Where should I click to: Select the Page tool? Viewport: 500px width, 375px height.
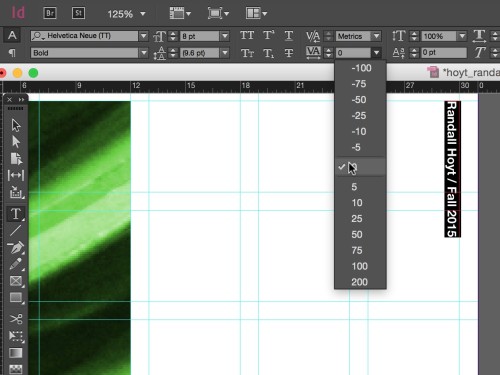click(16, 159)
